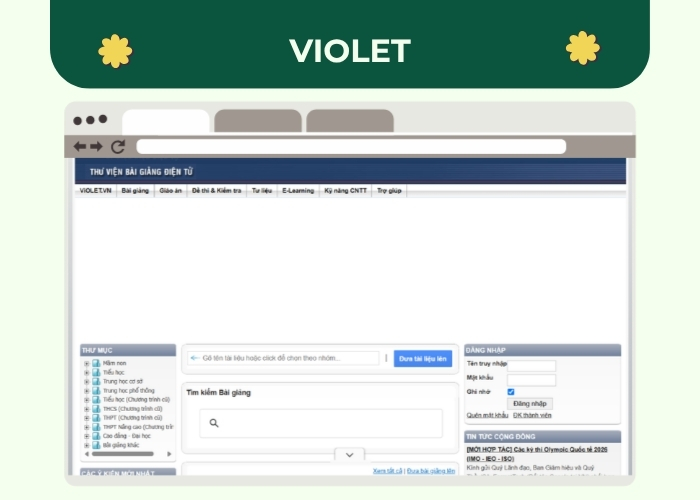Select the Cao đẳng - Đại học label
700x500 pixels.
[127, 436]
